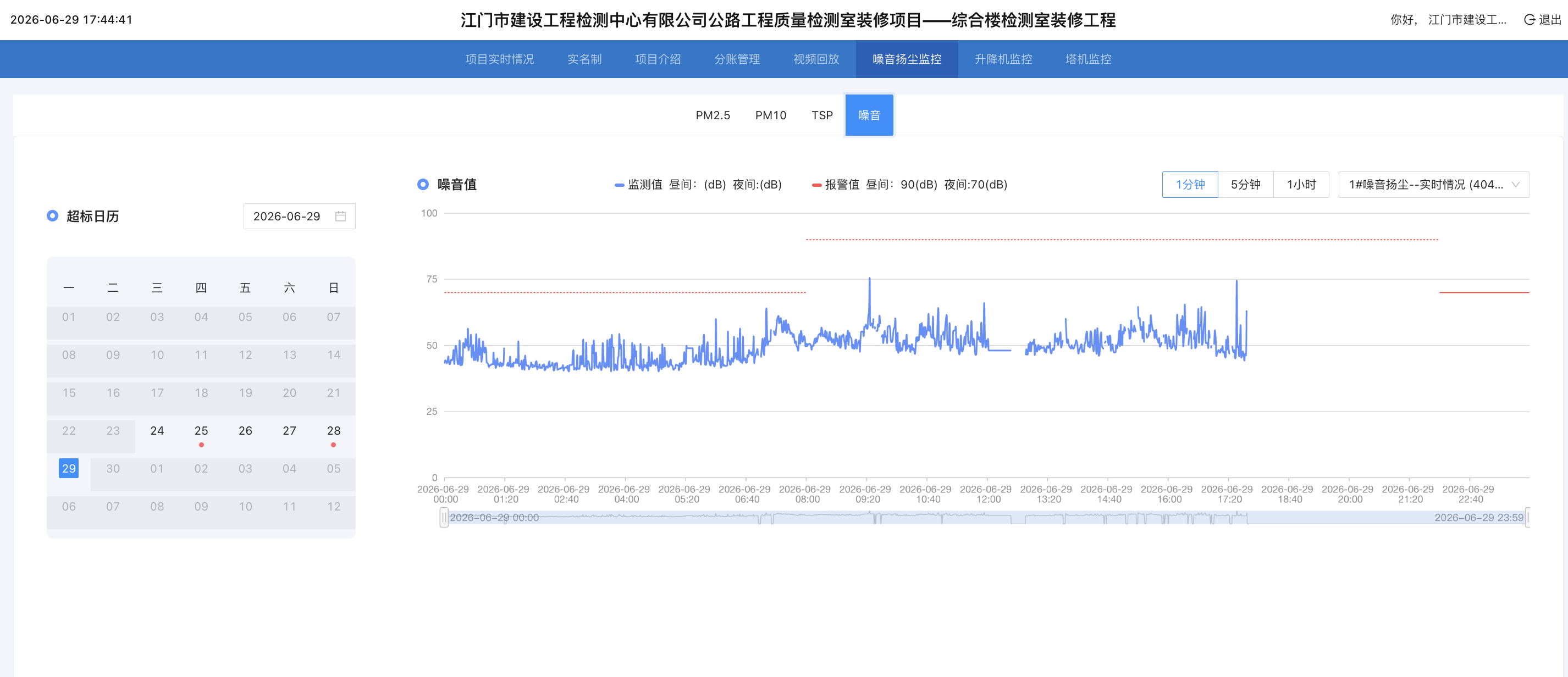This screenshot has height=677, width=1568.
Task: Open the 实名制 menu item
Action: (584, 59)
